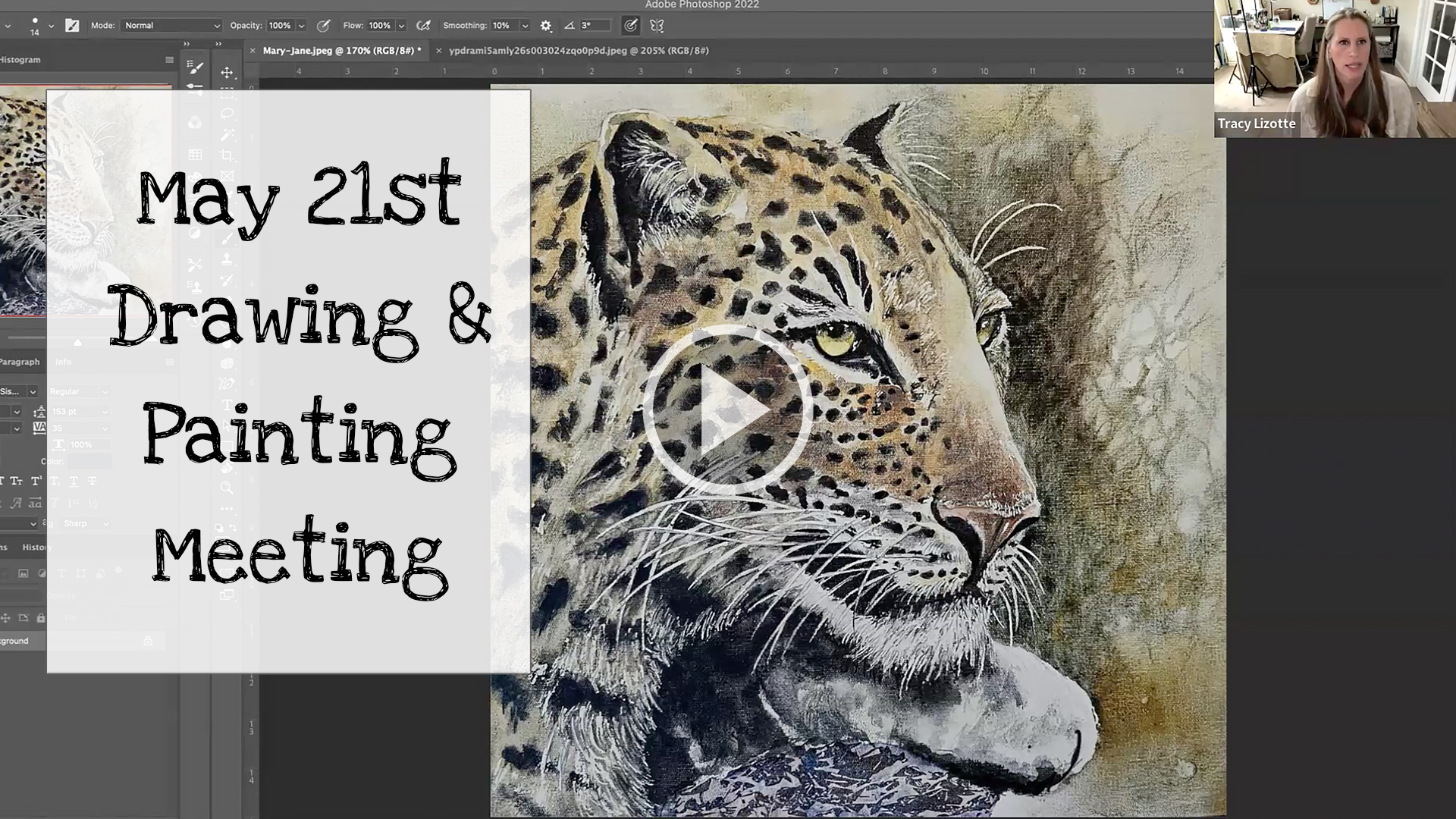The width and height of the screenshot is (1456, 819).
Task: Play the May 21st meeting video
Action: pyautogui.click(x=728, y=410)
